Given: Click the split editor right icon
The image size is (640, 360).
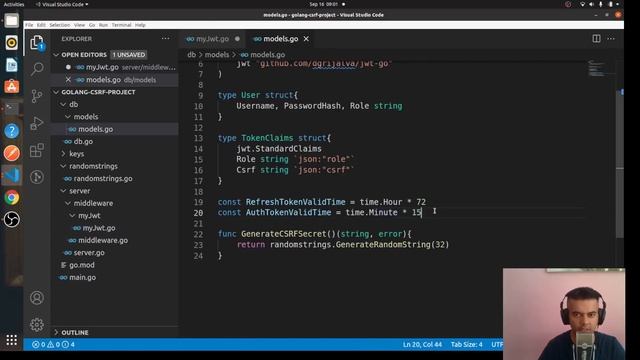Looking at the screenshot, I should pos(596,38).
